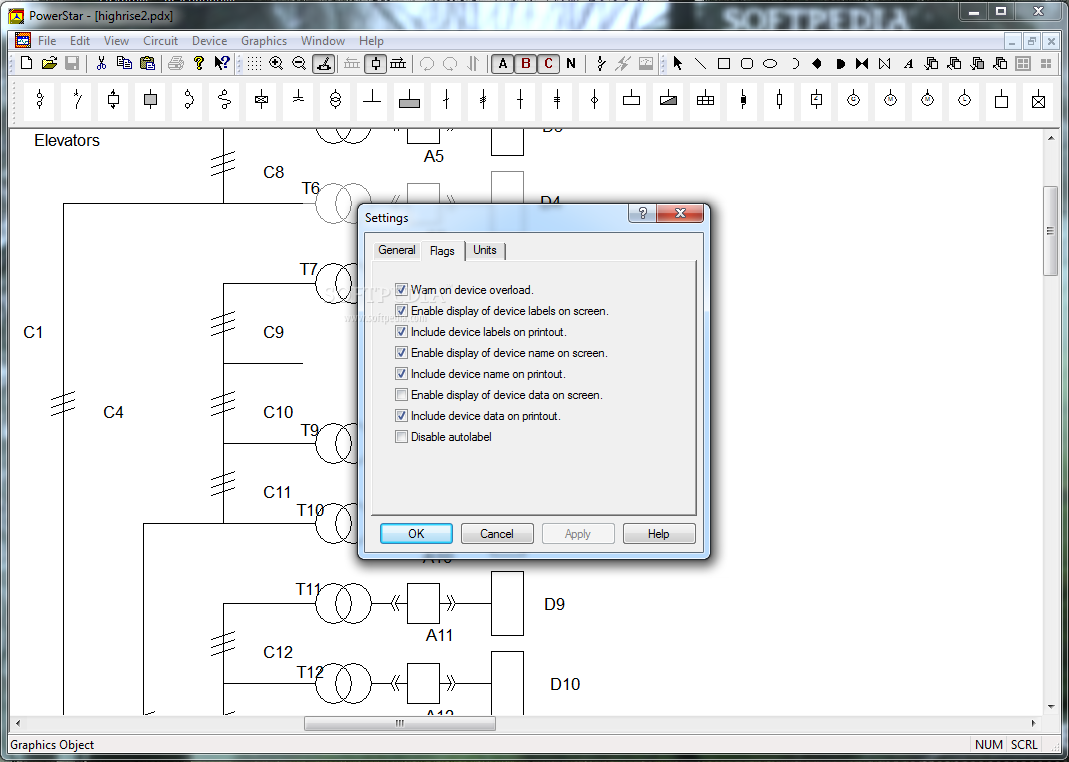Select the text 'A' tool

click(908, 63)
